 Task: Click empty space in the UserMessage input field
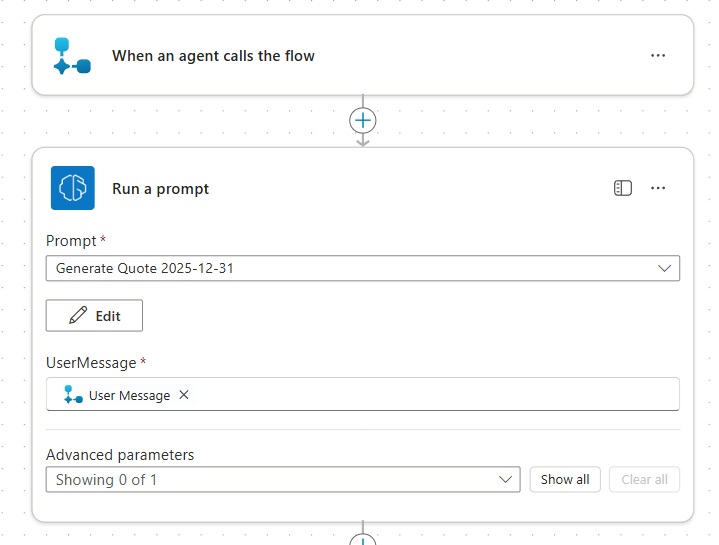click(430, 395)
